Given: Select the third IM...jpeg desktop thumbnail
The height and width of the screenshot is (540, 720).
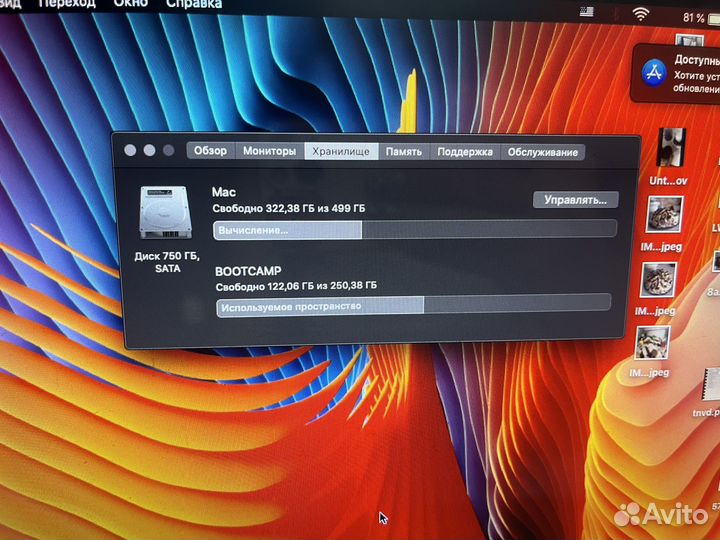Looking at the screenshot, I should click(x=652, y=343).
